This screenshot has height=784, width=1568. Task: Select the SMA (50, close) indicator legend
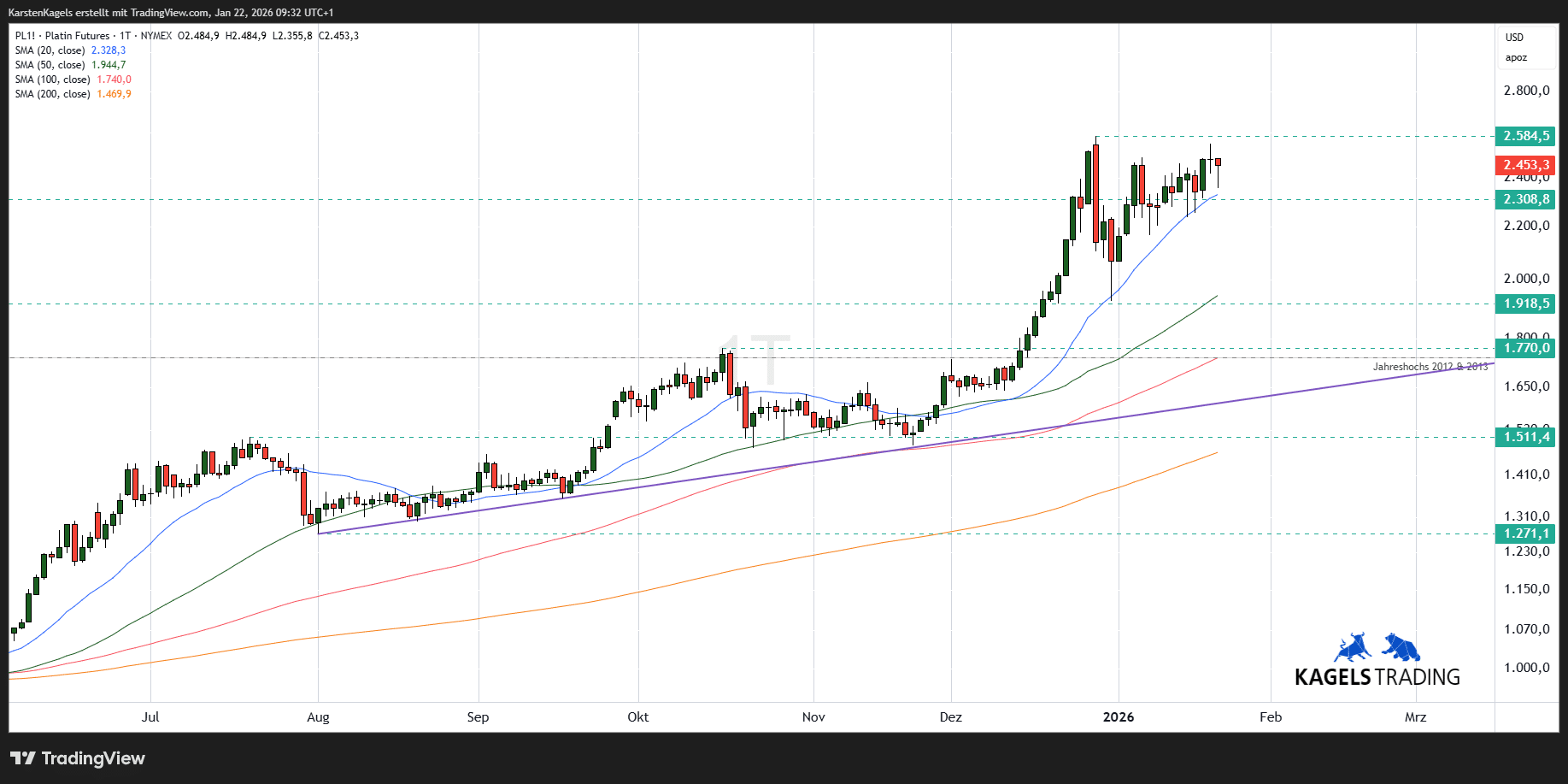(50, 65)
